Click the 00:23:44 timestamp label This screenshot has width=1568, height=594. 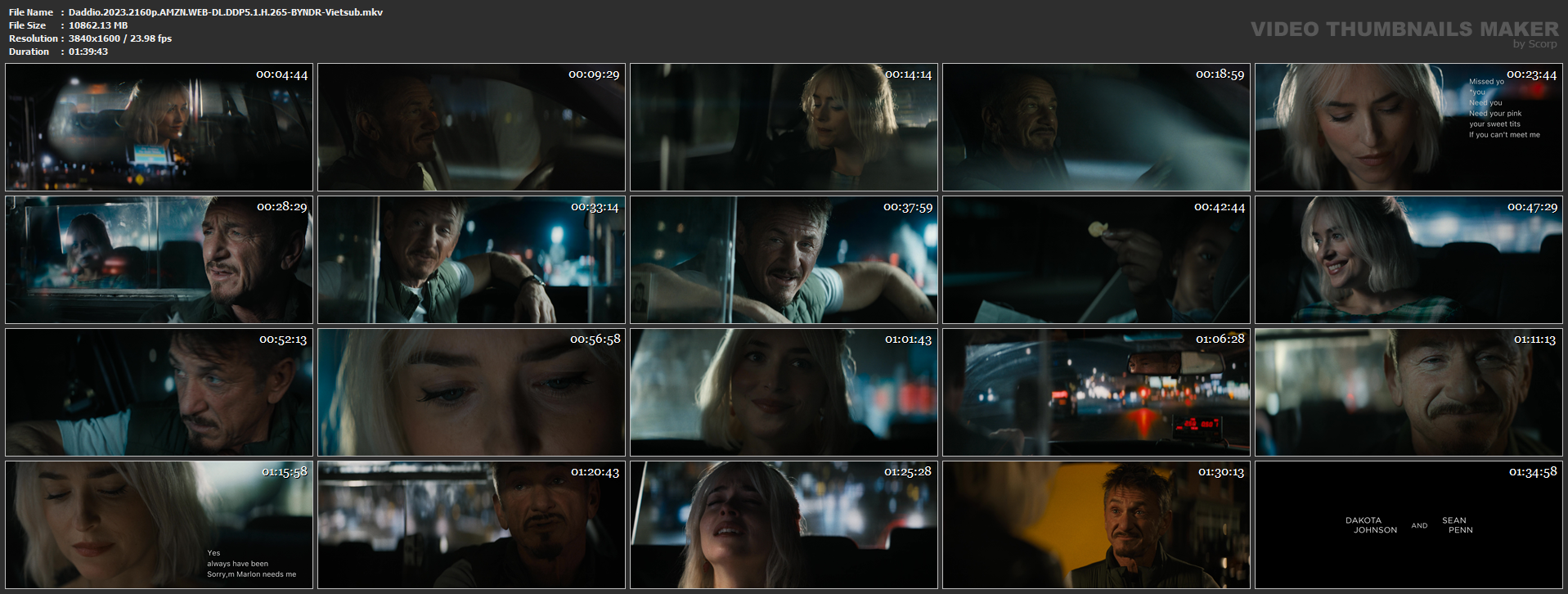[x=1531, y=74]
